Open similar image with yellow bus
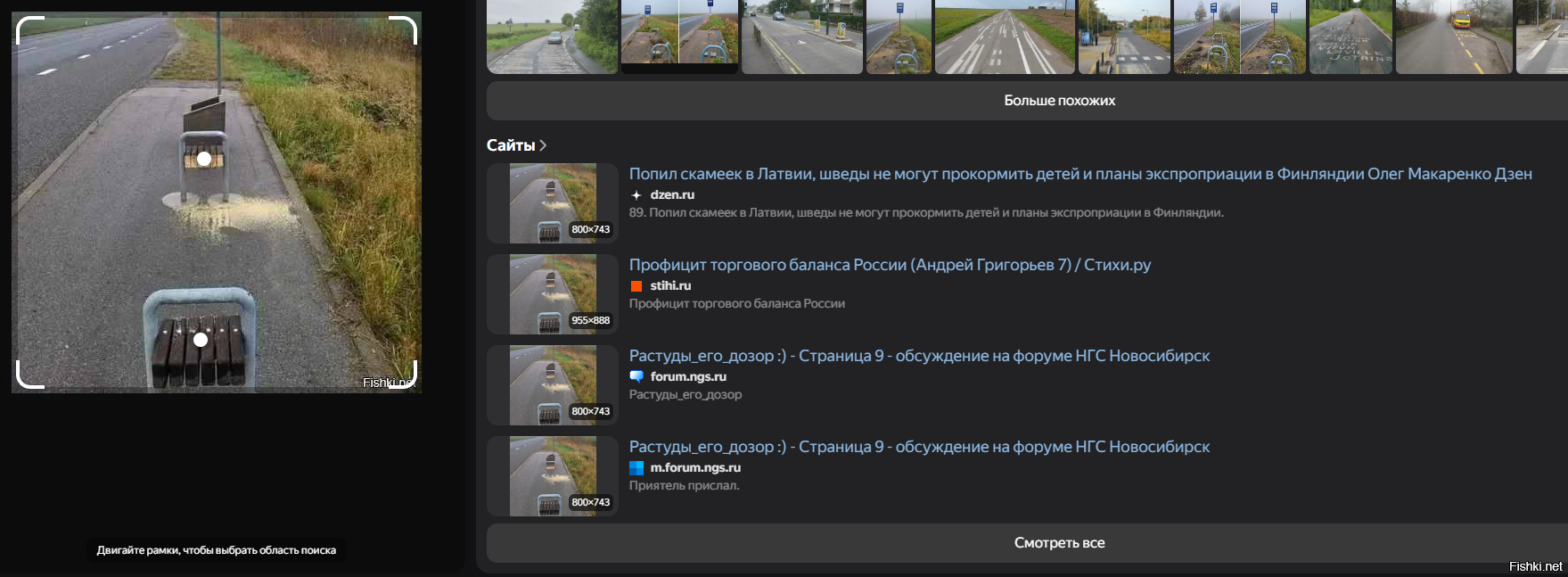 click(x=1453, y=37)
